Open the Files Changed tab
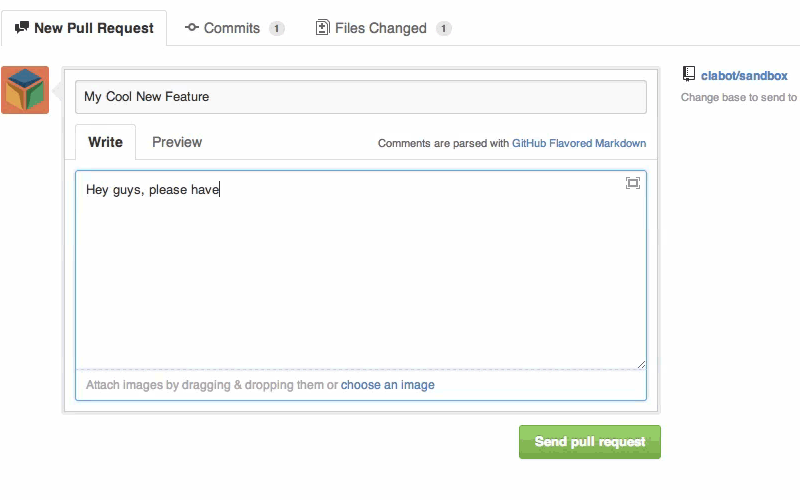Image resolution: width=800 pixels, height=500 pixels. click(384, 28)
